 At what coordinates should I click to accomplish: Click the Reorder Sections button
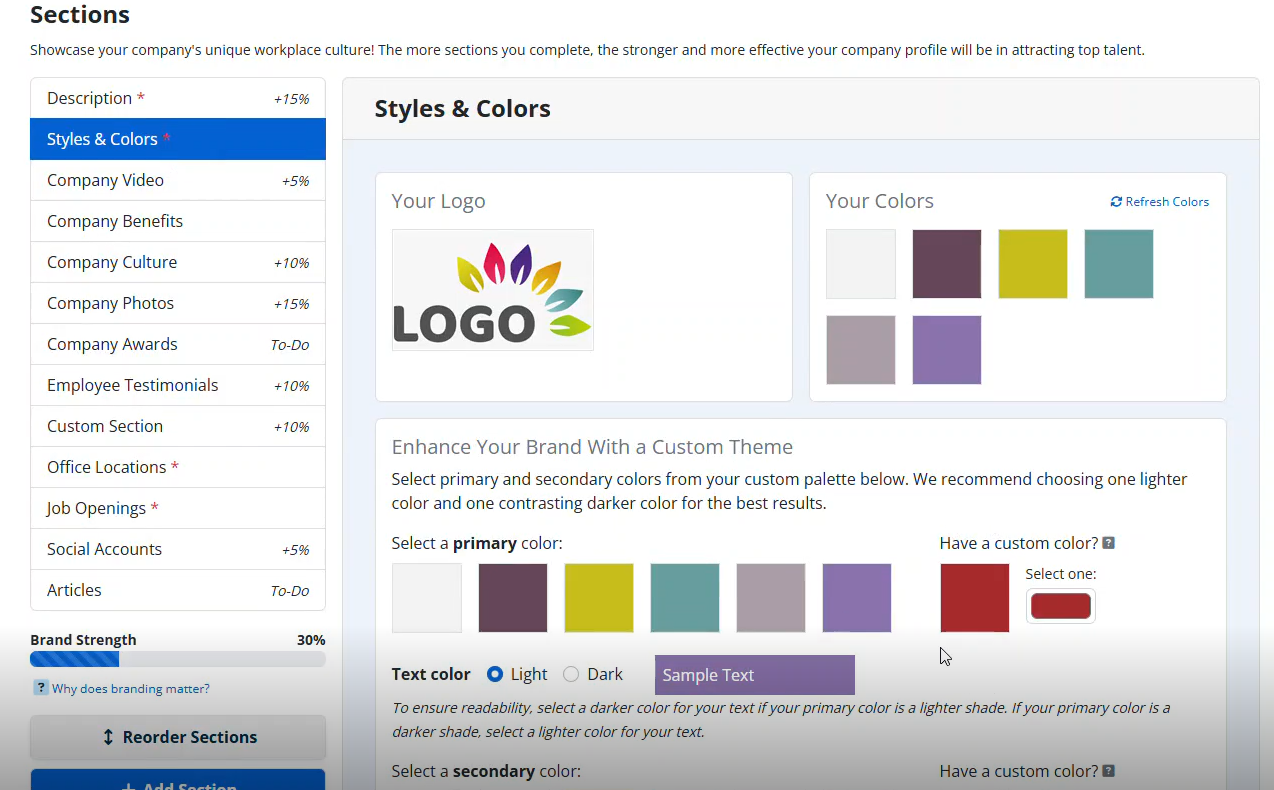pyautogui.click(x=177, y=737)
